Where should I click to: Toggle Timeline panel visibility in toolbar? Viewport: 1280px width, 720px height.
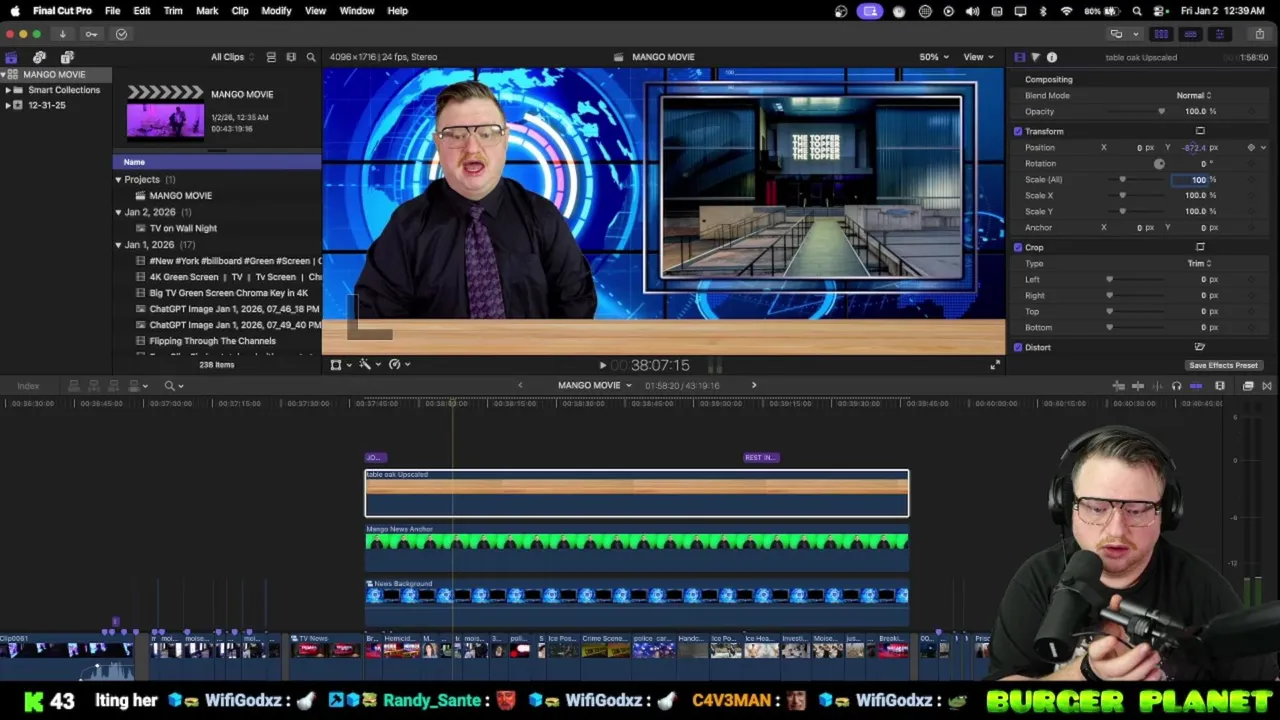[1190, 34]
